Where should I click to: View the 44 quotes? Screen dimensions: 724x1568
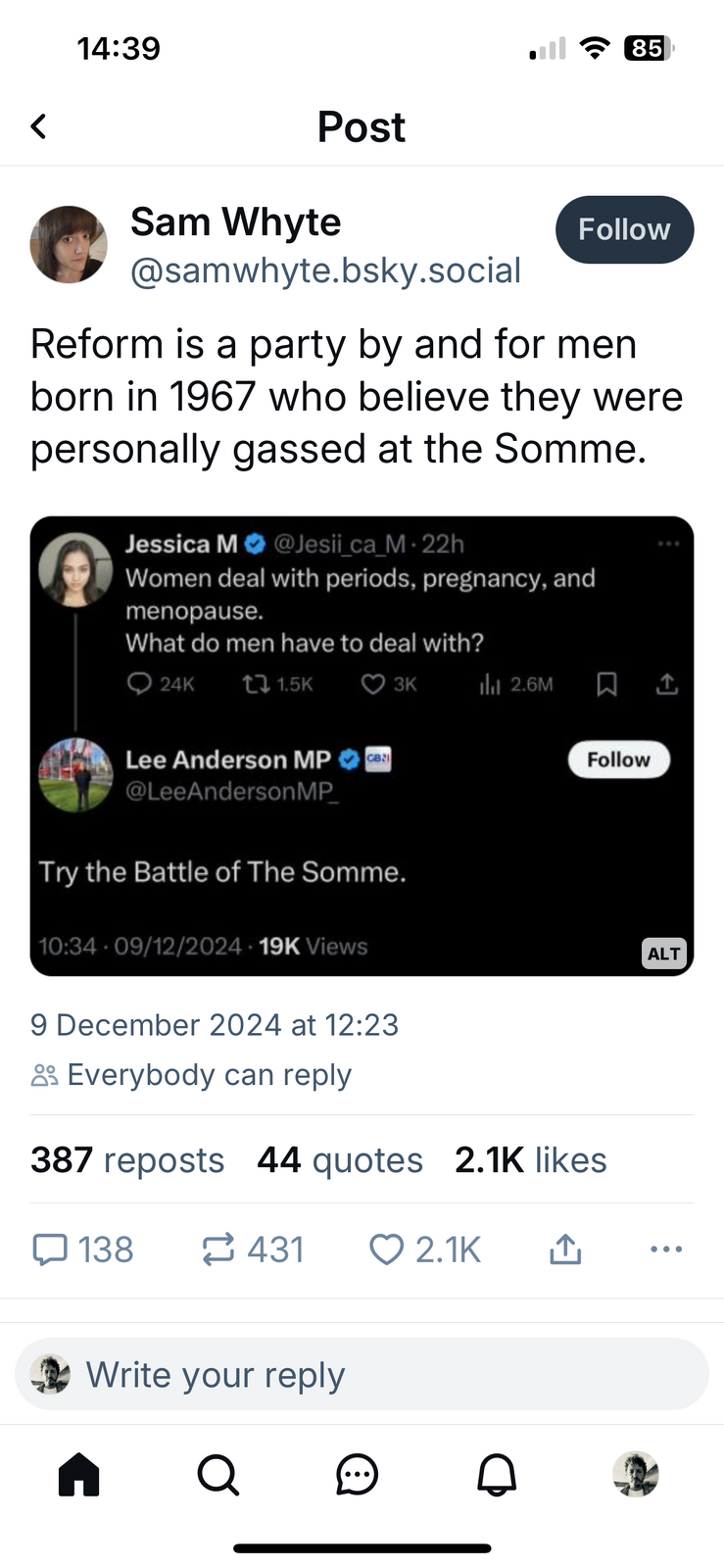point(340,1160)
